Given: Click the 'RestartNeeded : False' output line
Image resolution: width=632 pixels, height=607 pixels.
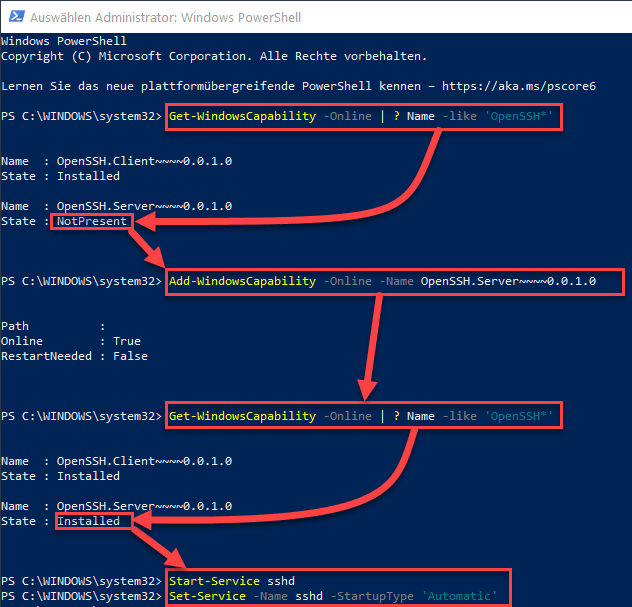Looking at the screenshot, I should click(x=74, y=356).
